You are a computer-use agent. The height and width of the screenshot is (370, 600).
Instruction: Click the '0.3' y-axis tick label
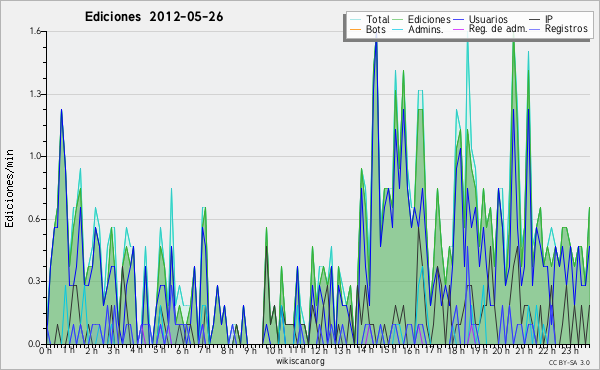point(35,281)
